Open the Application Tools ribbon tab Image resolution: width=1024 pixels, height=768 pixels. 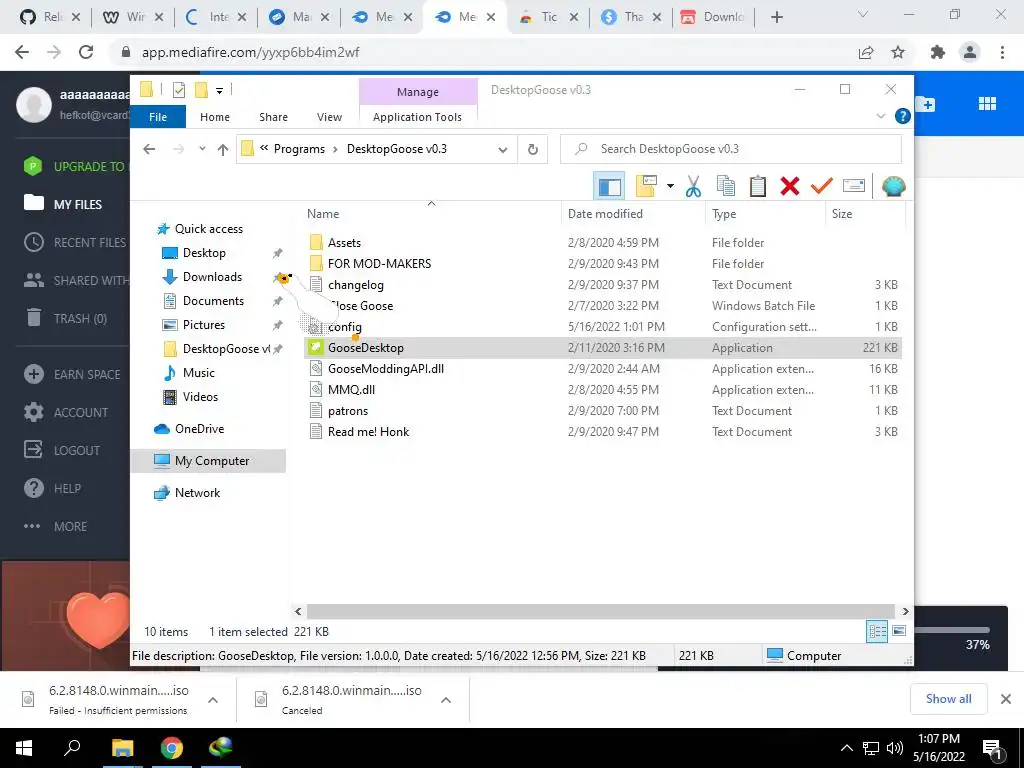click(x=417, y=117)
